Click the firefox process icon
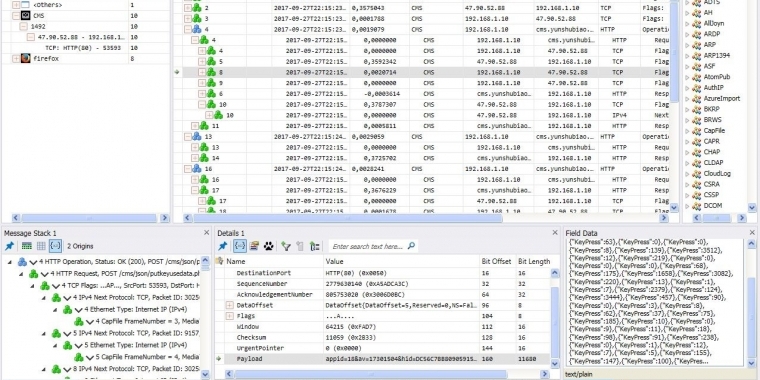This screenshot has height=380, width=760. pos(26,59)
